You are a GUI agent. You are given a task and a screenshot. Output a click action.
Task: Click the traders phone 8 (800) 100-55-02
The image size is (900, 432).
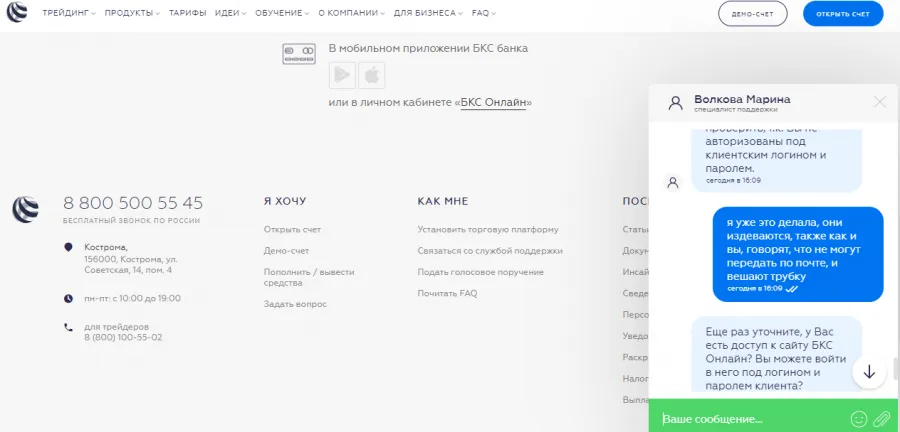123,337
